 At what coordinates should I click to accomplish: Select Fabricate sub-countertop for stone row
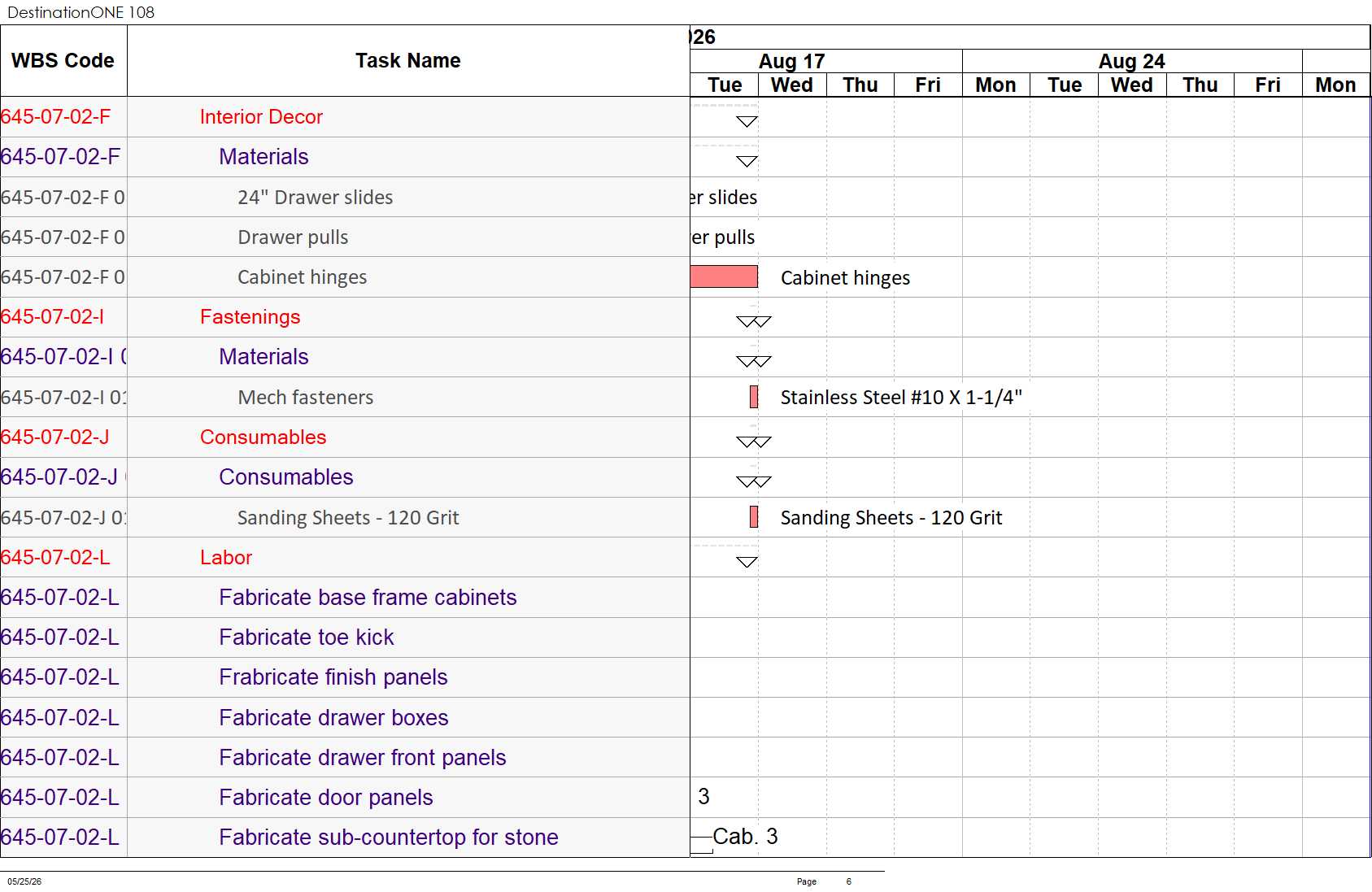click(345, 838)
